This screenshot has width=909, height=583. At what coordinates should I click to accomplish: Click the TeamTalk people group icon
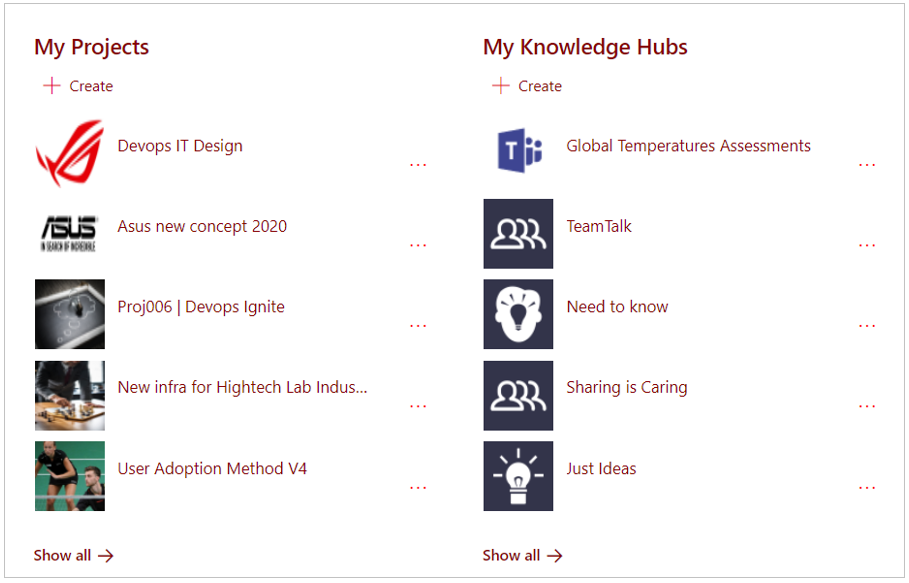(518, 233)
